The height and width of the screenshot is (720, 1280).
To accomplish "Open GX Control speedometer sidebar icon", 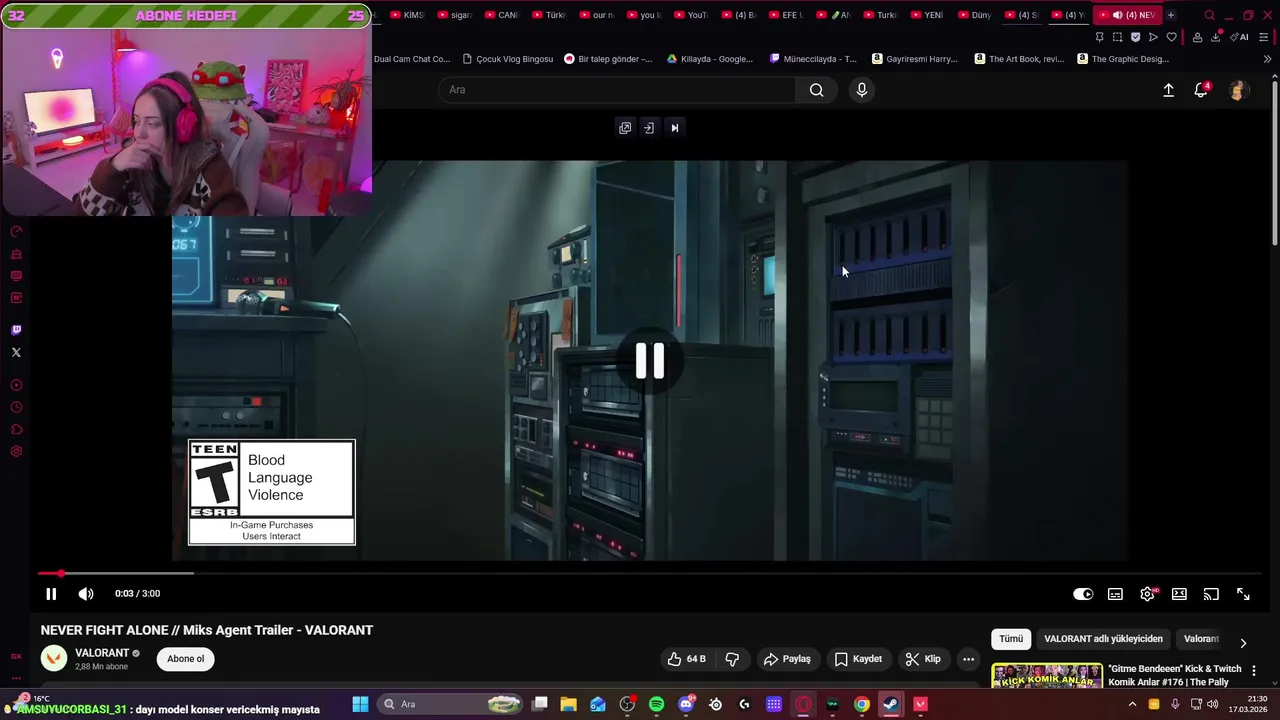I will (x=16, y=231).
